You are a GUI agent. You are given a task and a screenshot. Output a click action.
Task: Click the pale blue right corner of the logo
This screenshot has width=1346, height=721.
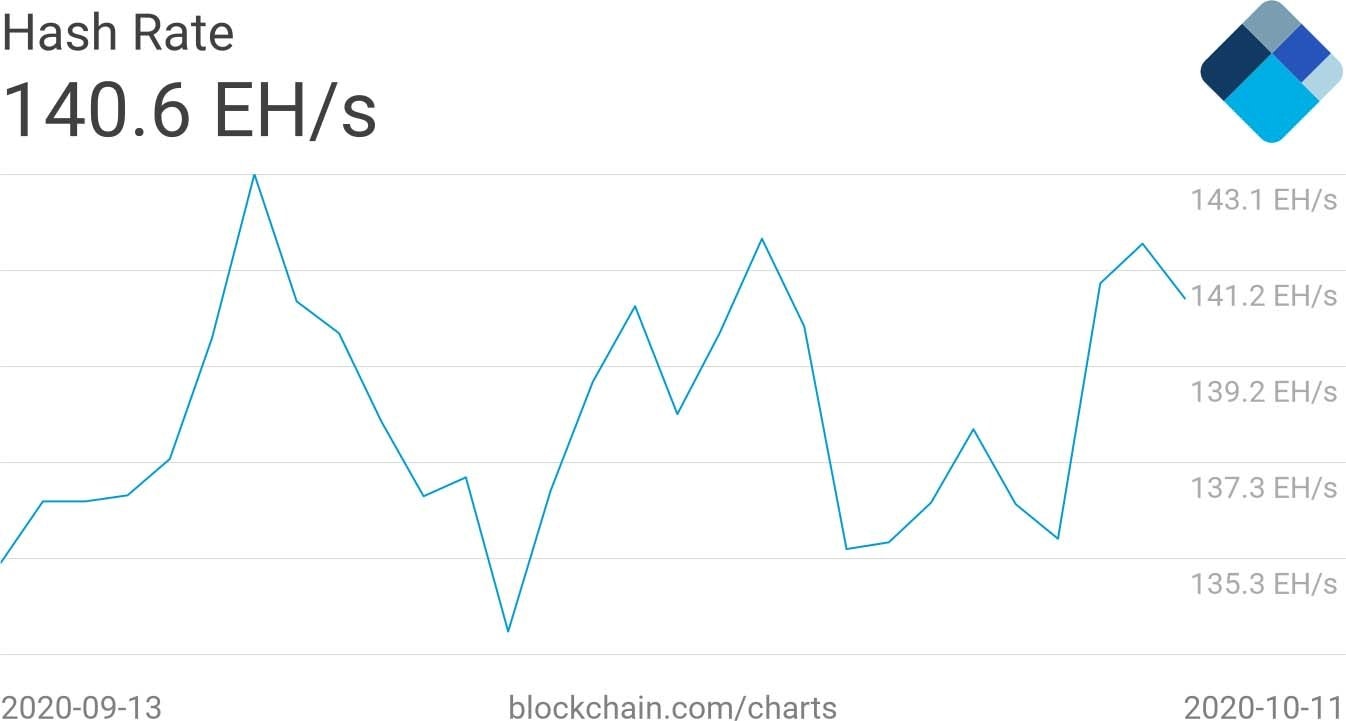(x=1325, y=78)
